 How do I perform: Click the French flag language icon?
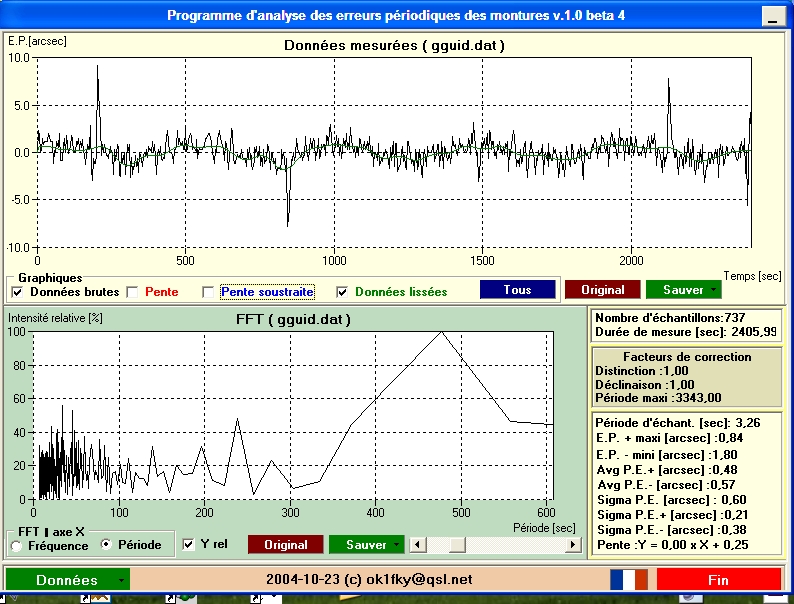[x=629, y=580]
